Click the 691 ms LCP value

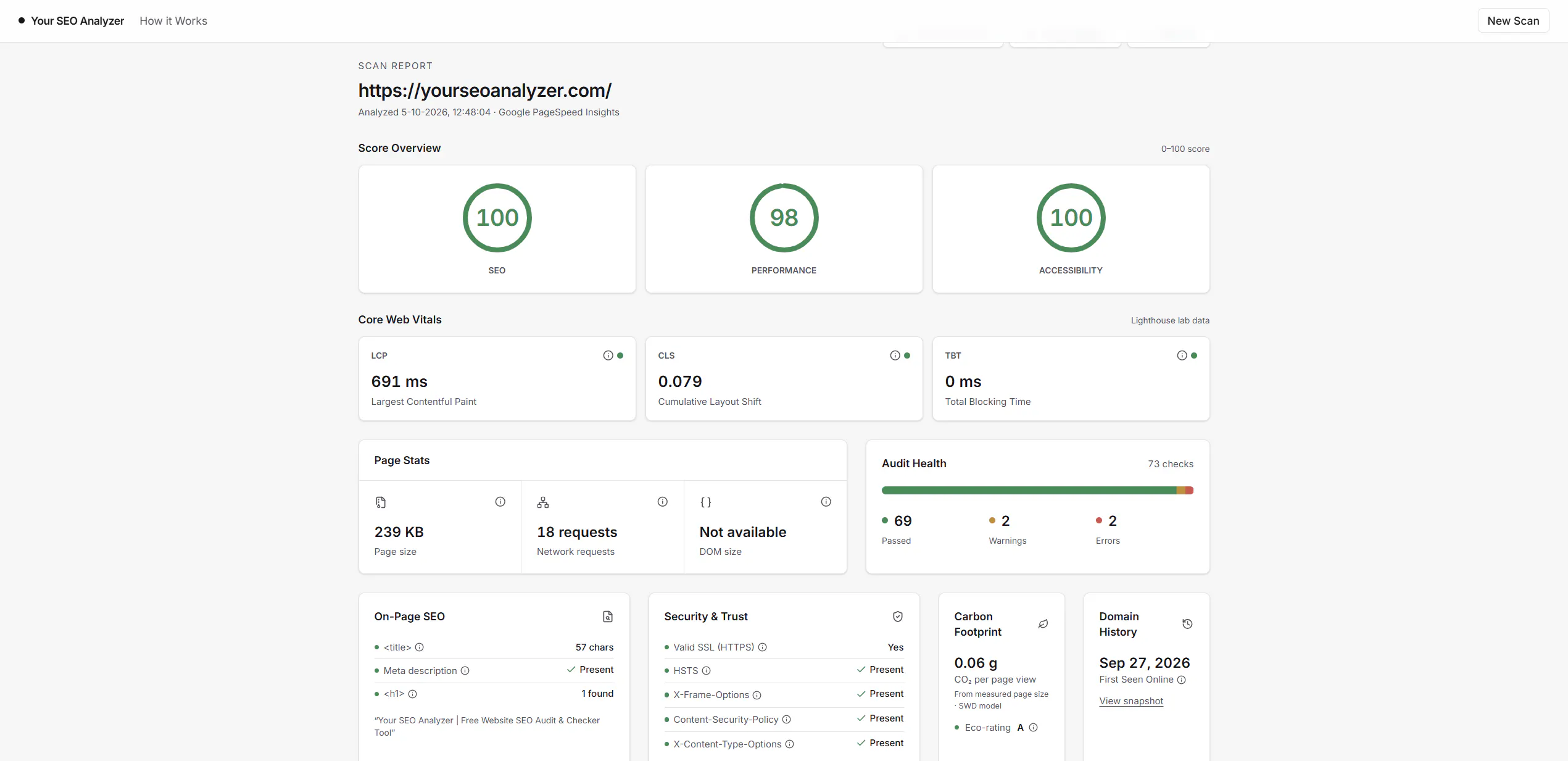[x=399, y=381]
